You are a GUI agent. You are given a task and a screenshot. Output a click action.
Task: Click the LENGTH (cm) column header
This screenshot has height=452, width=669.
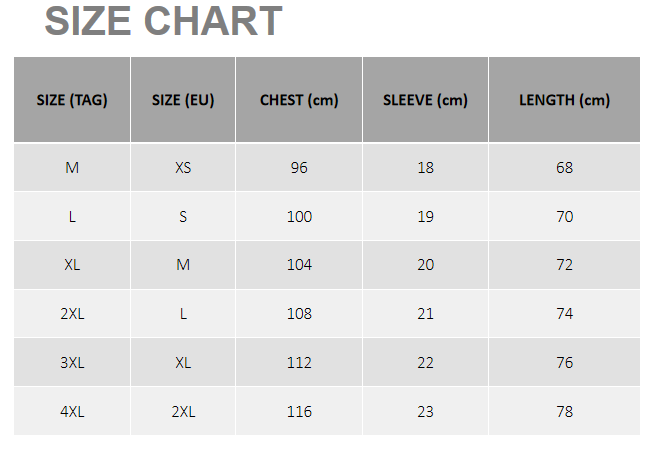tap(564, 100)
